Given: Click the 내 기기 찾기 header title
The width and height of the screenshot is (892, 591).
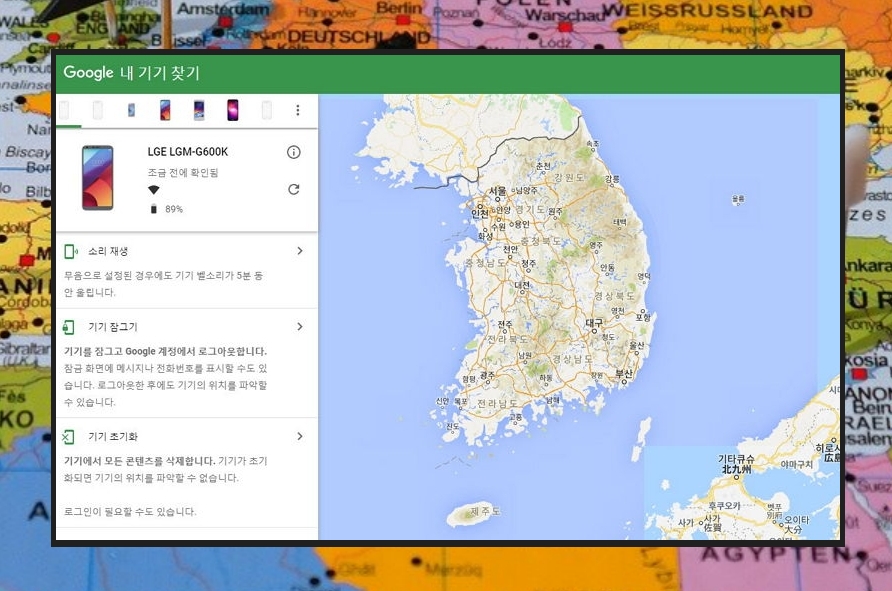Looking at the screenshot, I should (160, 73).
